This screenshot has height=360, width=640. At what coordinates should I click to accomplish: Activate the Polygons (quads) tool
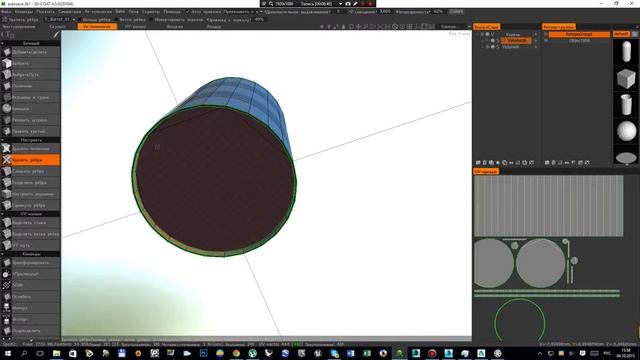(30, 86)
